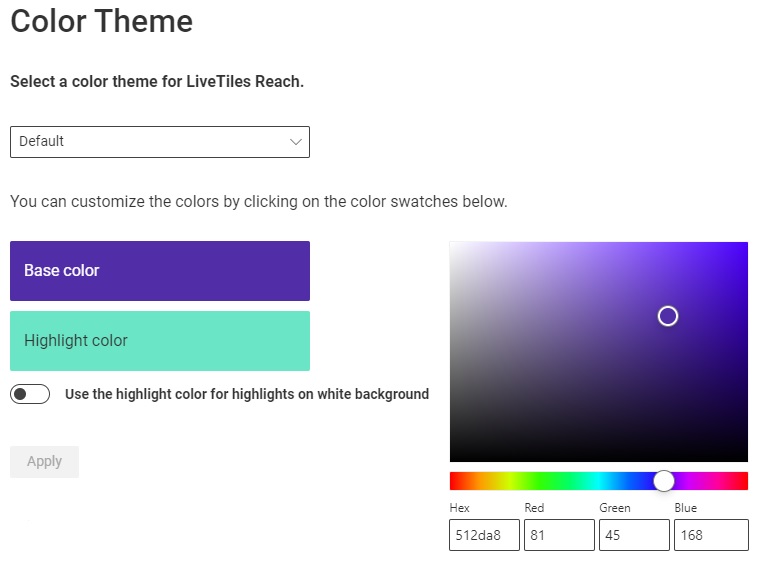Click the Apply button
767x574 pixels.
[x=44, y=461]
